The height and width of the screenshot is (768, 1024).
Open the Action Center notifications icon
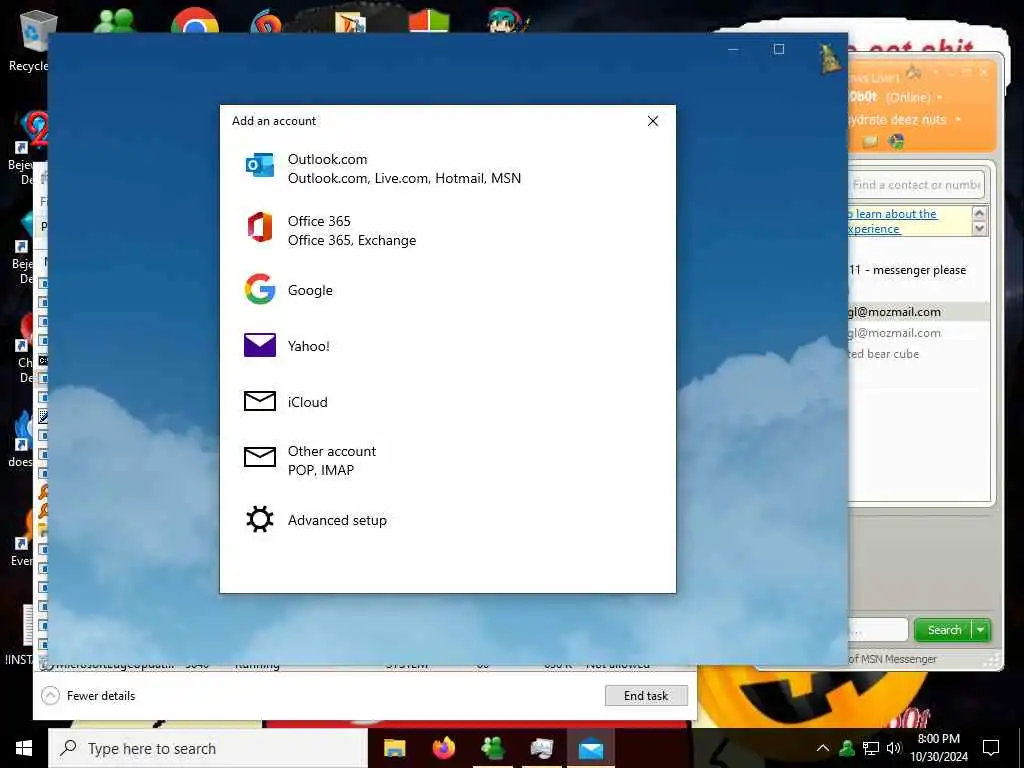991,748
